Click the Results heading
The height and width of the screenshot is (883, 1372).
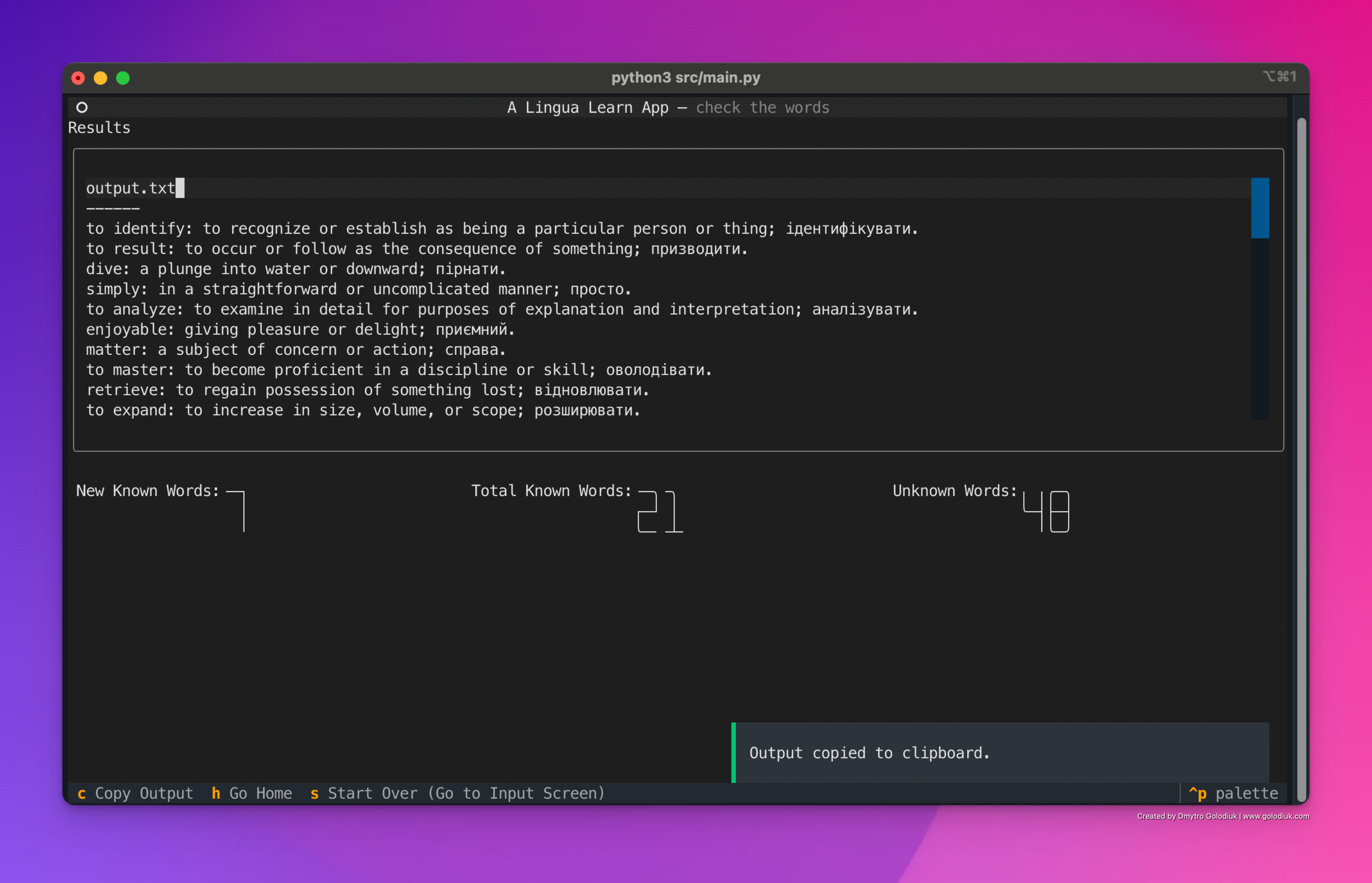[99, 127]
